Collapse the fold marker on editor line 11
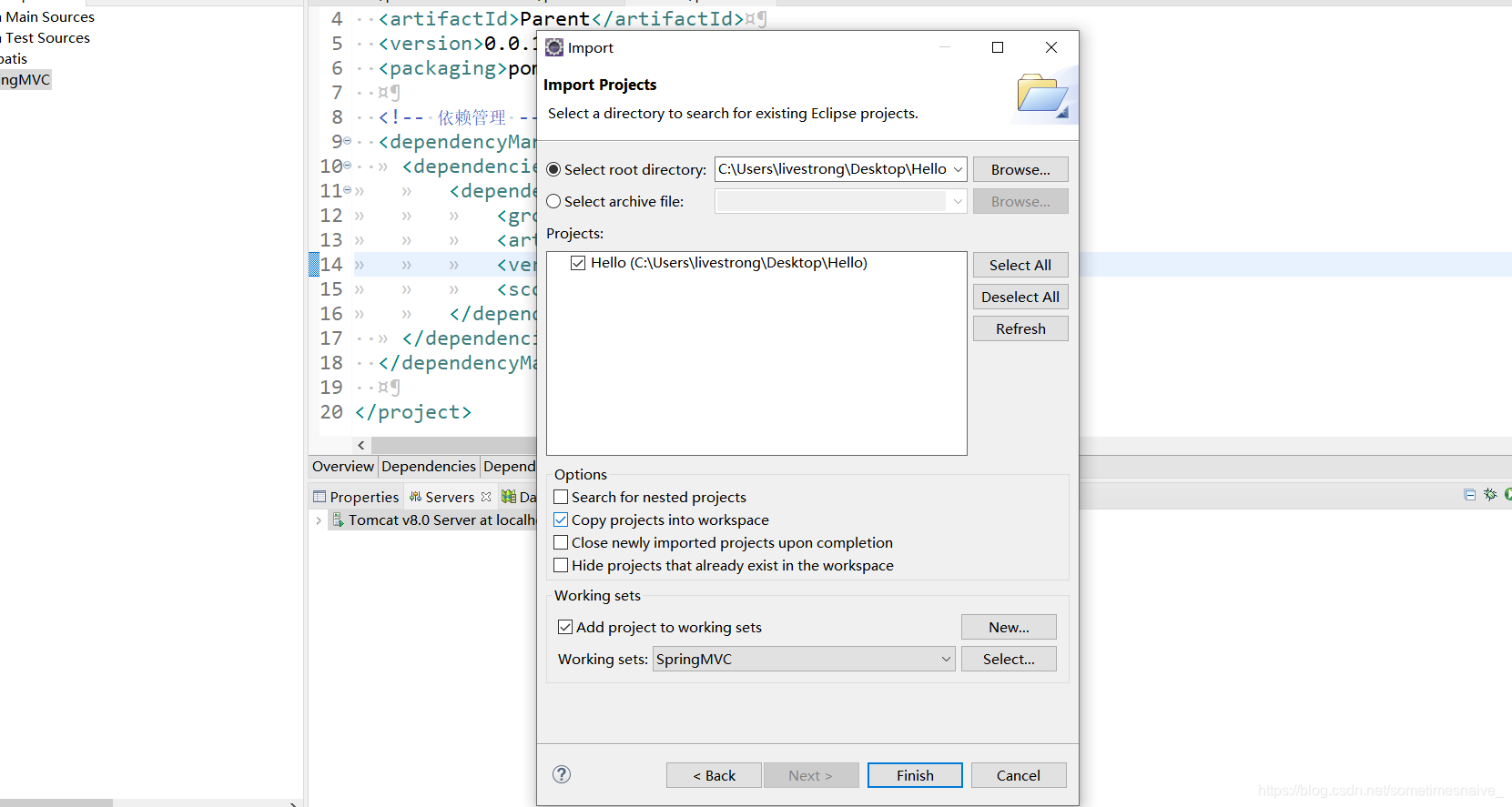1512x807 pixels. coord(348,190)
